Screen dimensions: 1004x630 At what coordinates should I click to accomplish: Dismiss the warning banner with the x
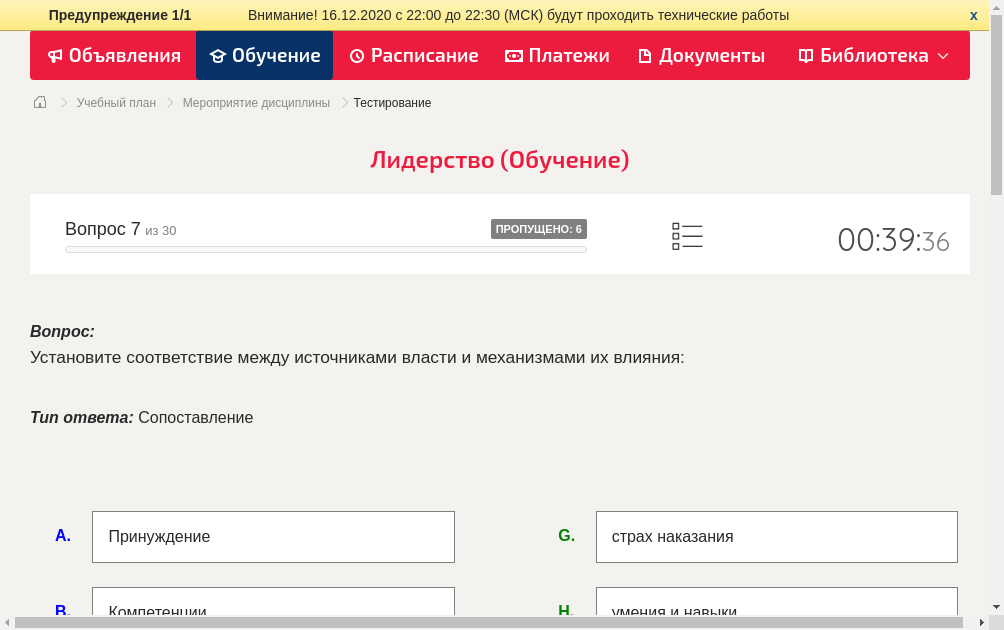[973, 15]
